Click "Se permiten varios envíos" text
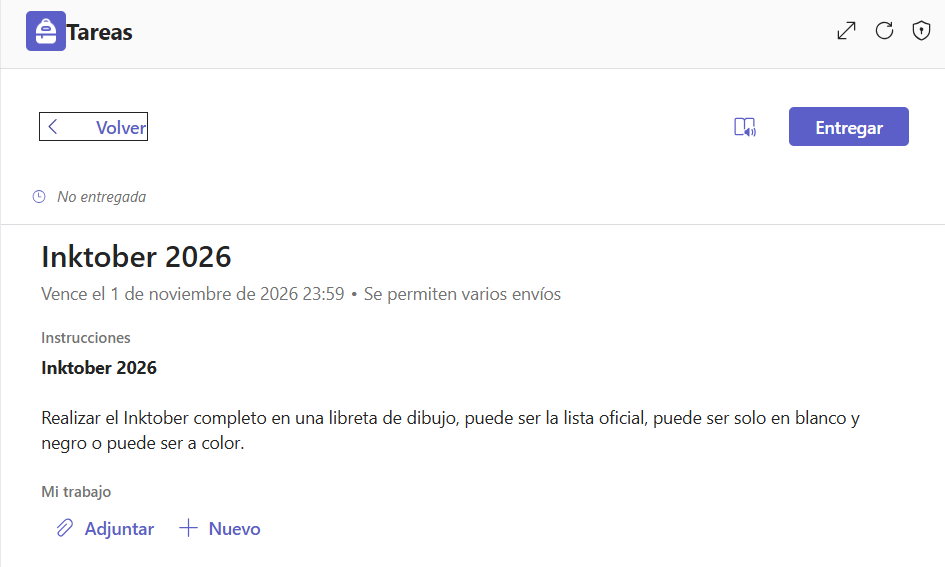Viewport: 945px width, 567px height. click(x=462, y=294)
